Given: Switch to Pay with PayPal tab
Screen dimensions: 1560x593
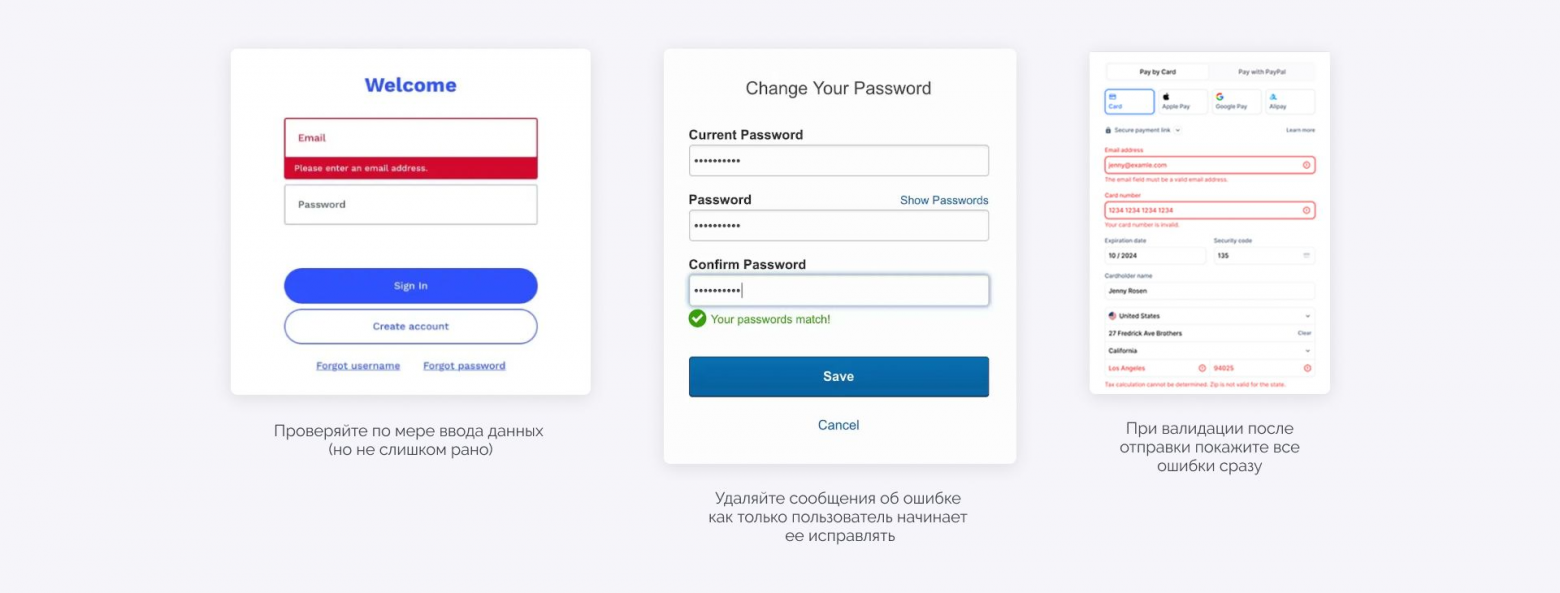Looking at the screenshot, I should point(1261,72).
